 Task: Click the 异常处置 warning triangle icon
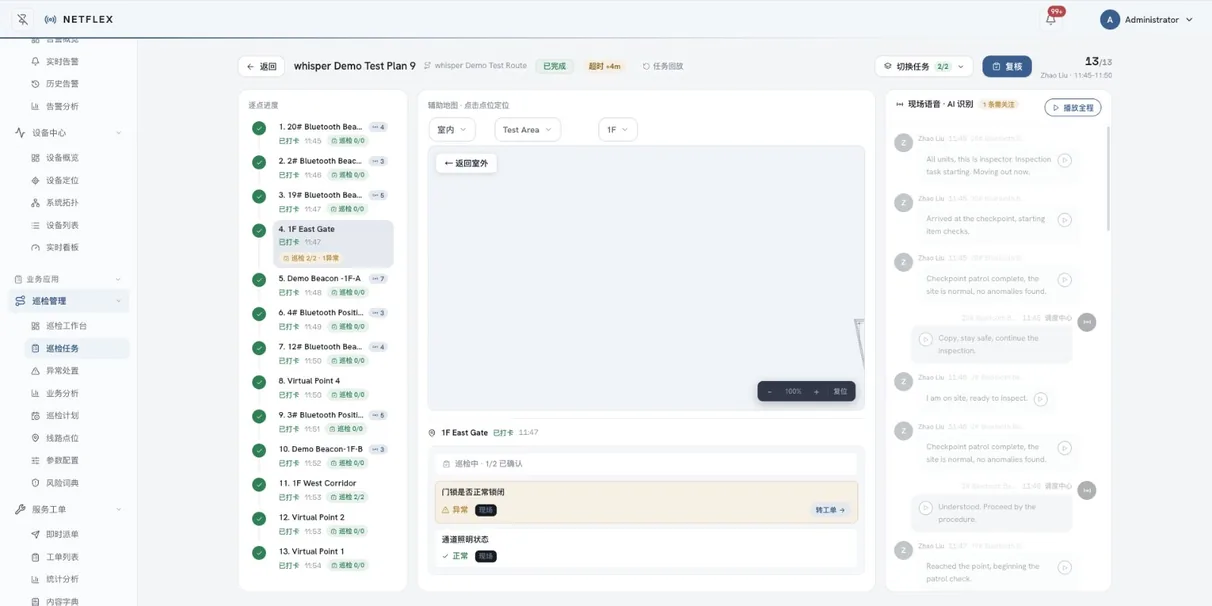pyautogui.click(x=35, y=371)
